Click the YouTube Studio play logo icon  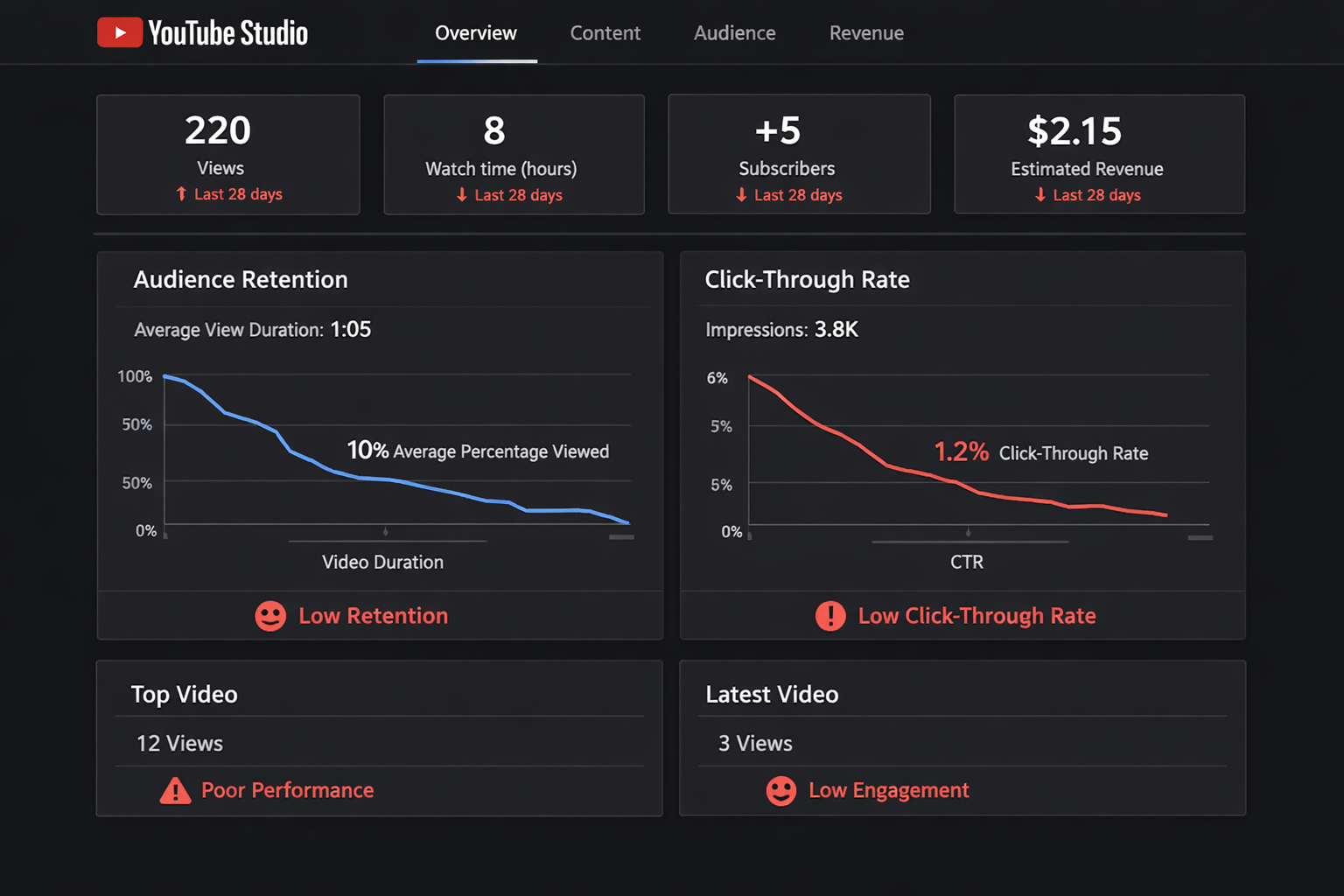[x=120, y=33]
